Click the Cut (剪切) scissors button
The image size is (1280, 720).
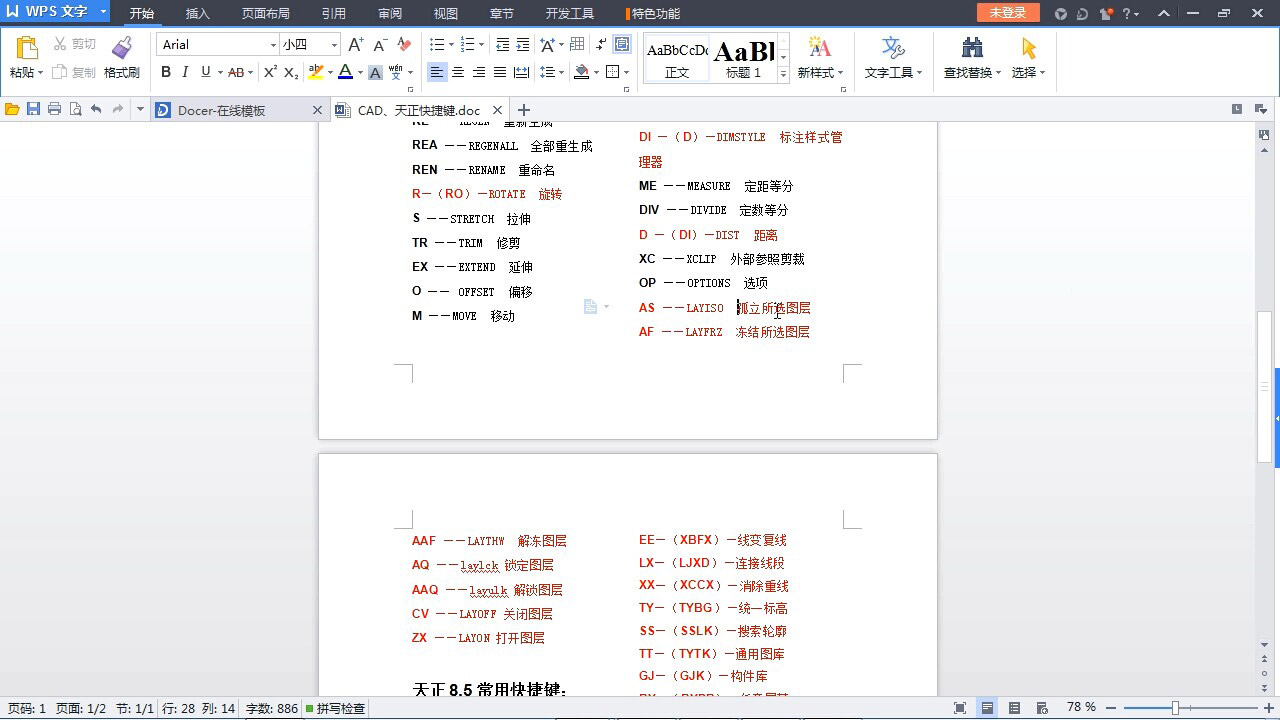point(74,44)
